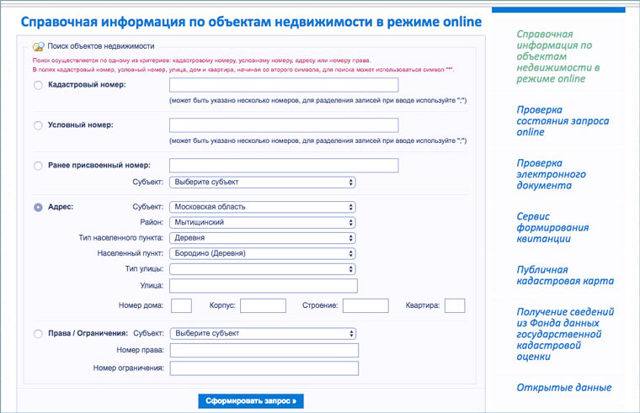640x413 pixels.
Task: Click the Поиск объектов недвижимости heading
Action: tap(101, 46)
